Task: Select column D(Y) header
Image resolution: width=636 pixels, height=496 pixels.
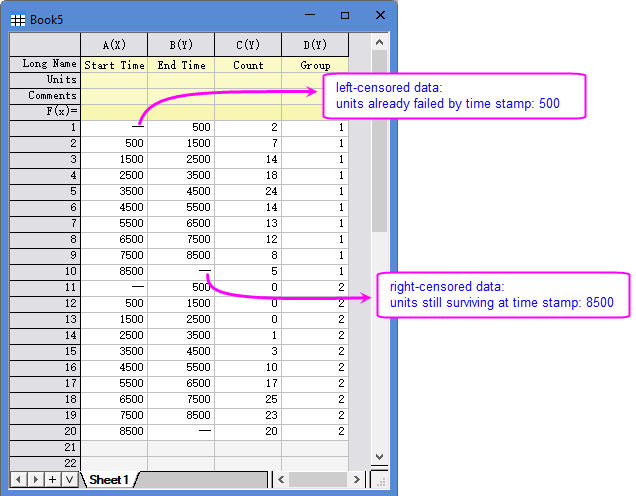Action: click(315, 45)
